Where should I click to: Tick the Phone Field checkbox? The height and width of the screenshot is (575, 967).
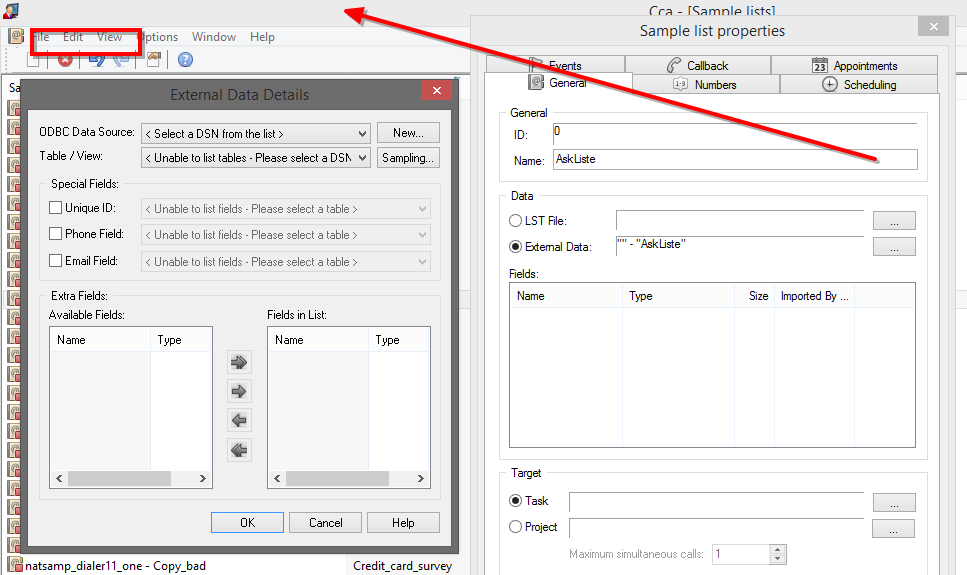click(x=56, y=234)
